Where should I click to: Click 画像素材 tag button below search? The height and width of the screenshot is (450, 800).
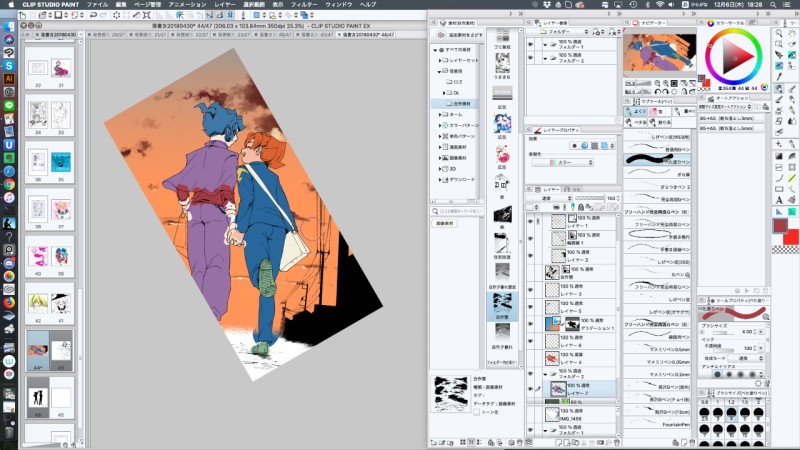[445, 223]
